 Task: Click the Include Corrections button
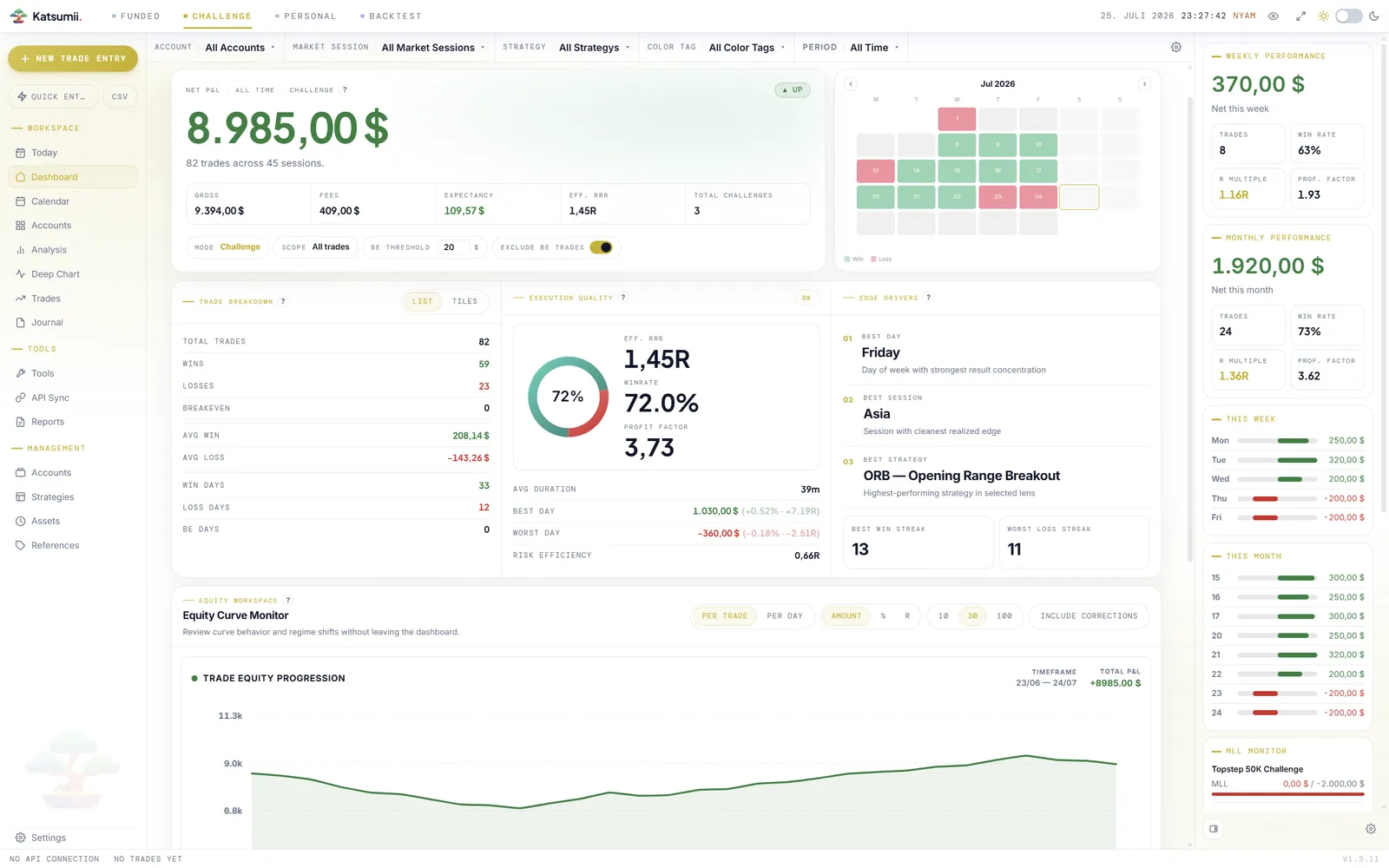coord(1089,616)
